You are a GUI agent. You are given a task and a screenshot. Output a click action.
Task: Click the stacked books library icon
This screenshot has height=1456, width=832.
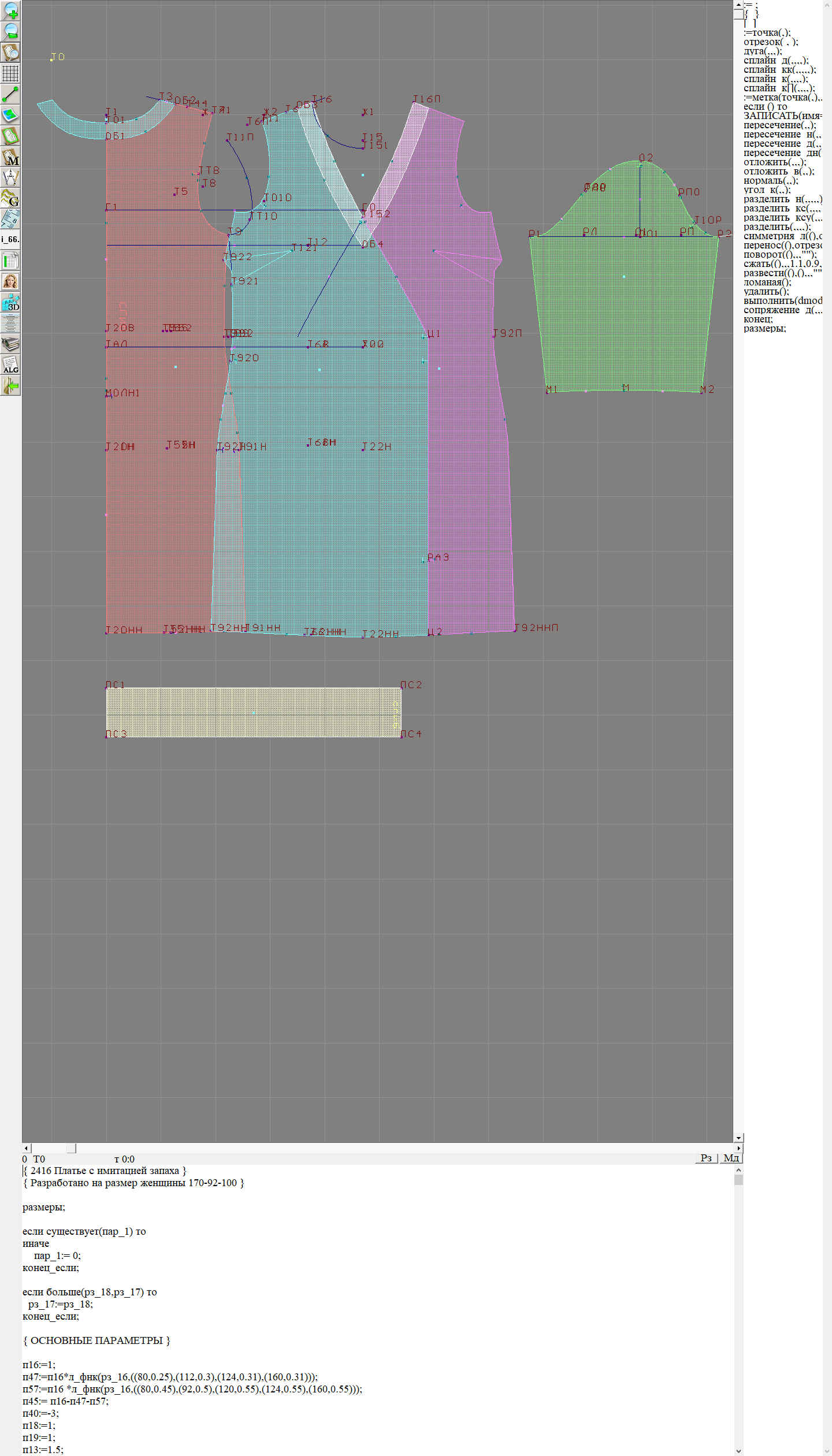tap(10, 344)
